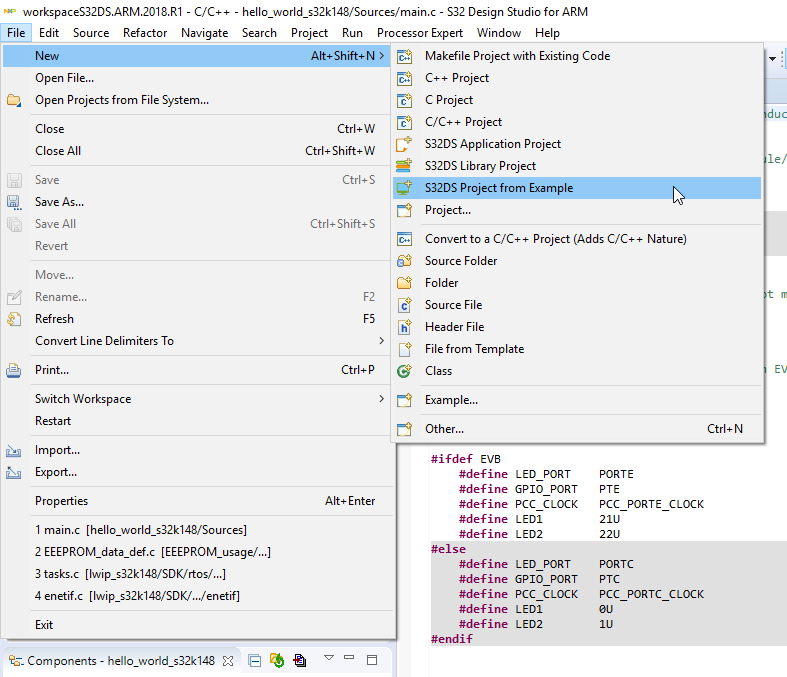The height and width of the screenshot is (677, 787).
Task: Select Close with Ctrl+W shortcut
Action: coord(196,128)
